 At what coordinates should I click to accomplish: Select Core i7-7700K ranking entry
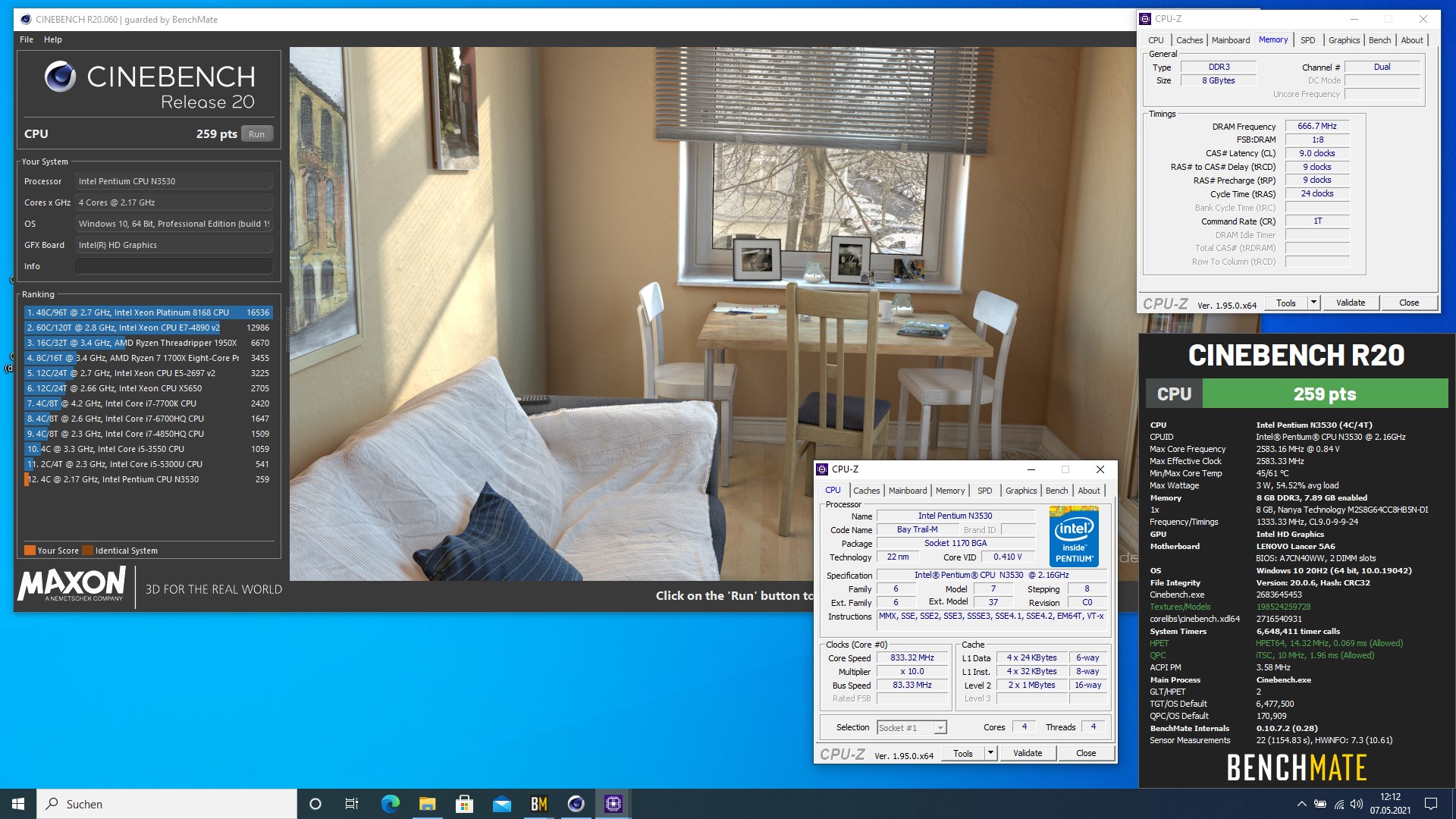coord(148,403)
